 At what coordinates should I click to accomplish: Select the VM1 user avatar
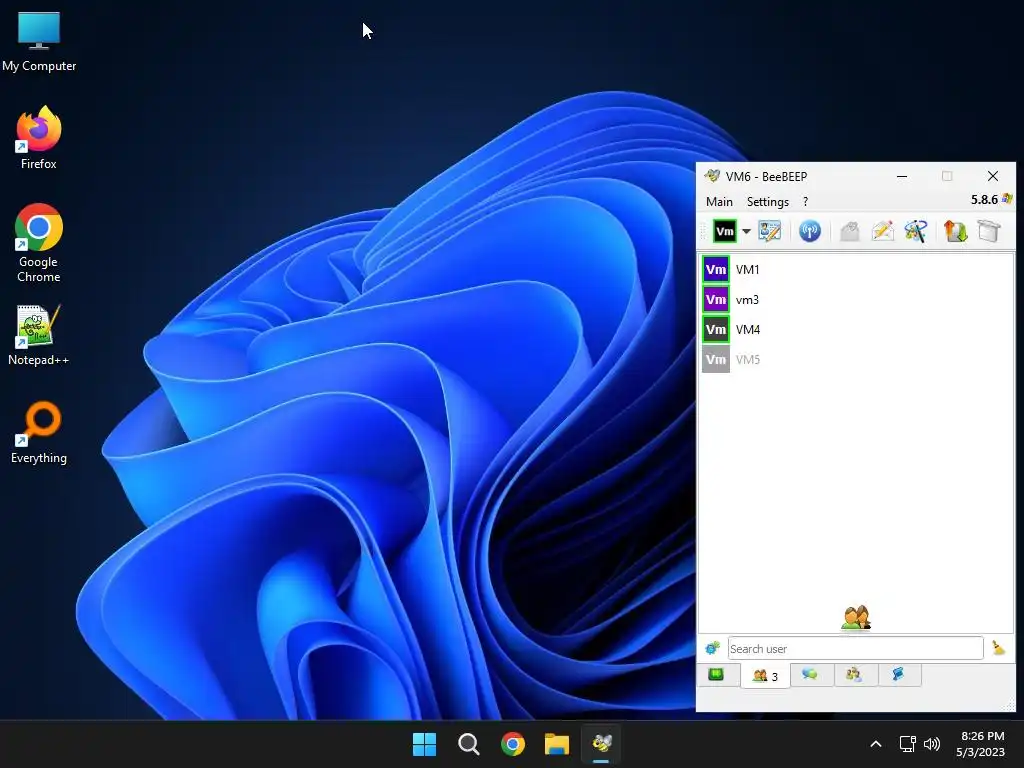[716, 270]
